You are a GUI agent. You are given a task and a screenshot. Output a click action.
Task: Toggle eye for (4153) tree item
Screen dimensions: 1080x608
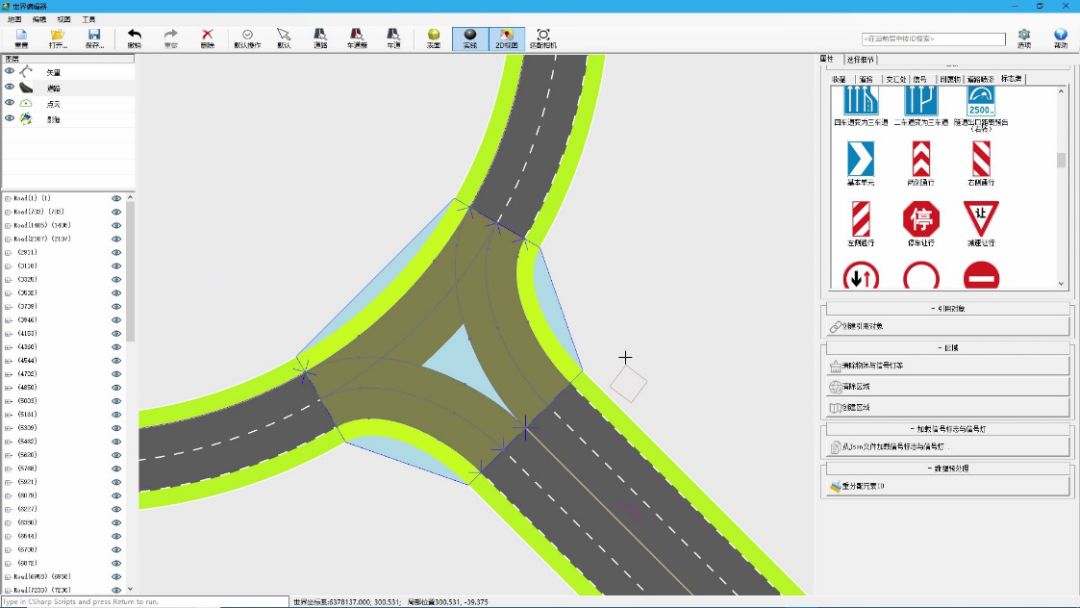click(x=116, y=333)
